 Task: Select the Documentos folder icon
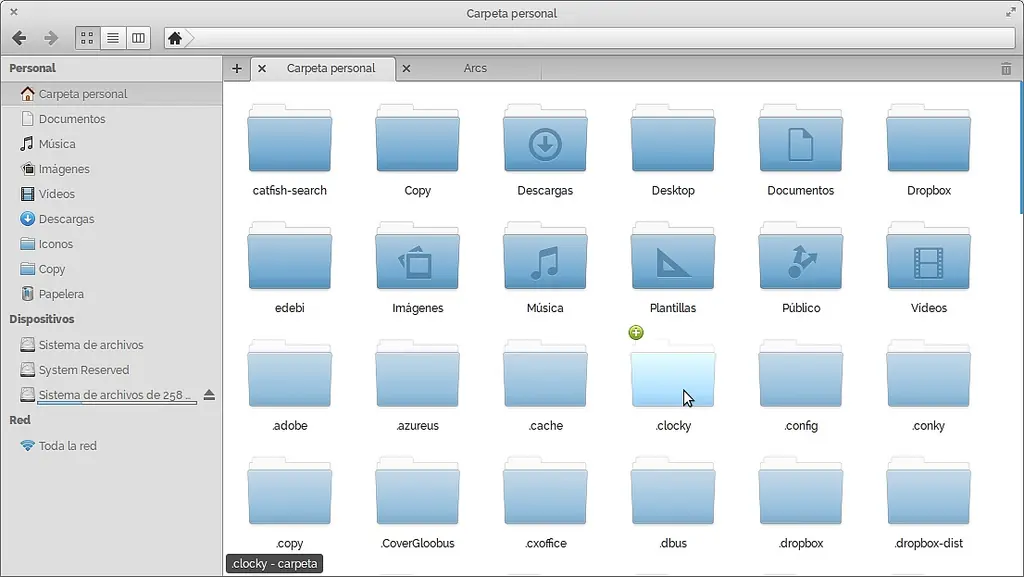pyautogui.click(x=801, y=138)
